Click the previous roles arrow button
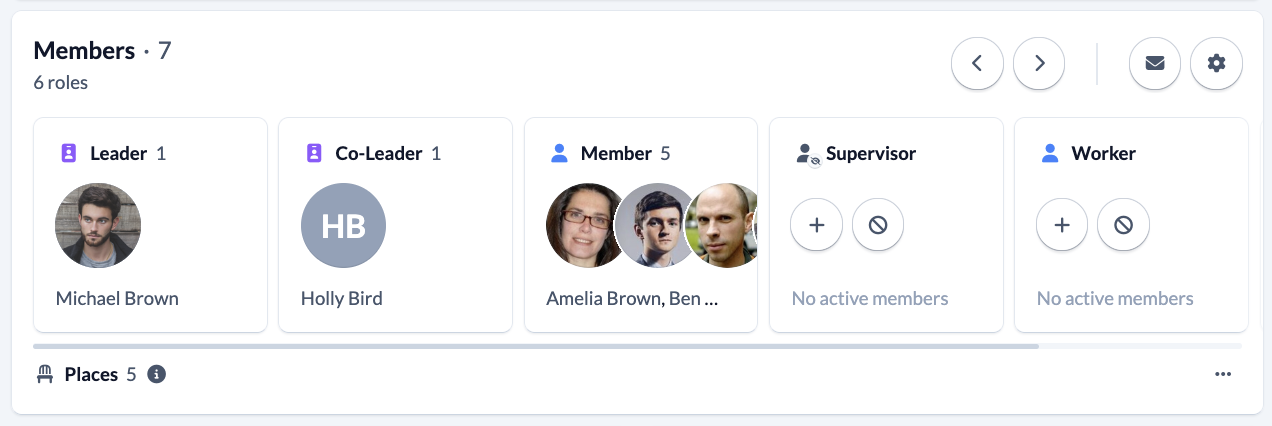 pos(977,63)
